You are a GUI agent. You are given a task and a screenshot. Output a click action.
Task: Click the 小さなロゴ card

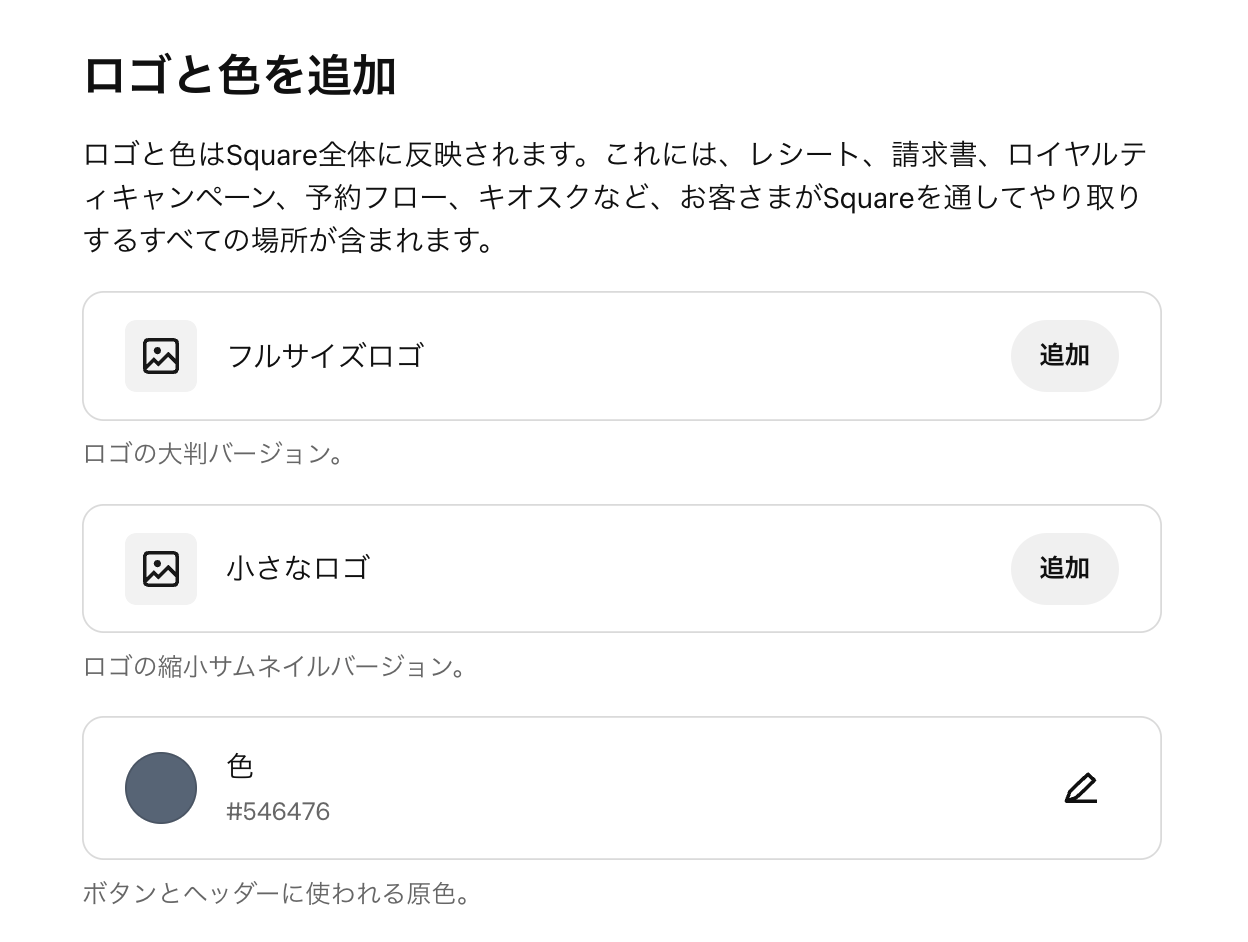(624, 569)
